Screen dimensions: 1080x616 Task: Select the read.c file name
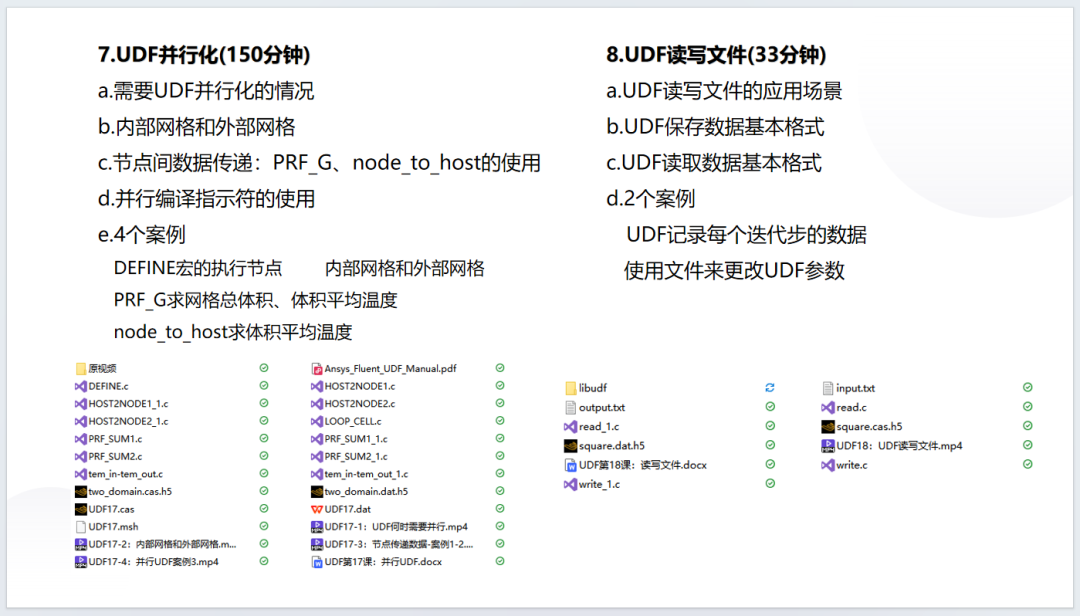pos(851,407)
